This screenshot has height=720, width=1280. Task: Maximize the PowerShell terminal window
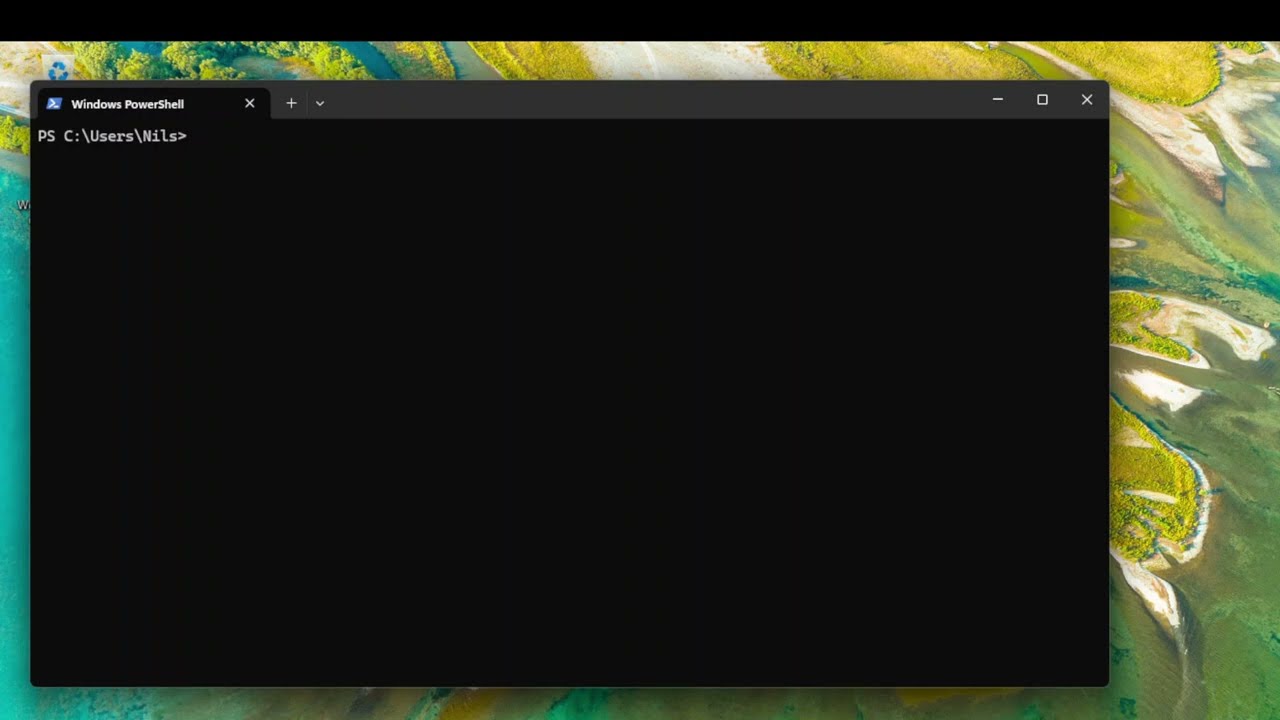pyautogui.click(x=1042, y=99)
